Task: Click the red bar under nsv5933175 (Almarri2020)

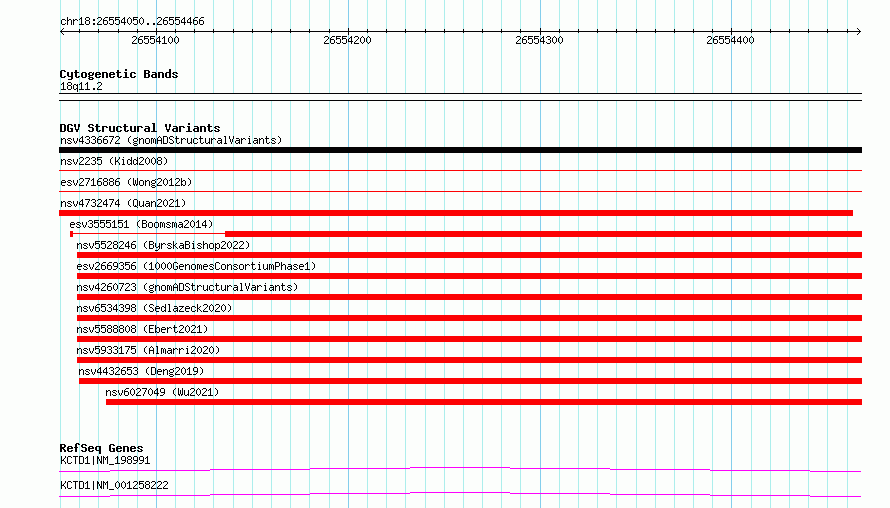Action: click(x=469, y=360)
